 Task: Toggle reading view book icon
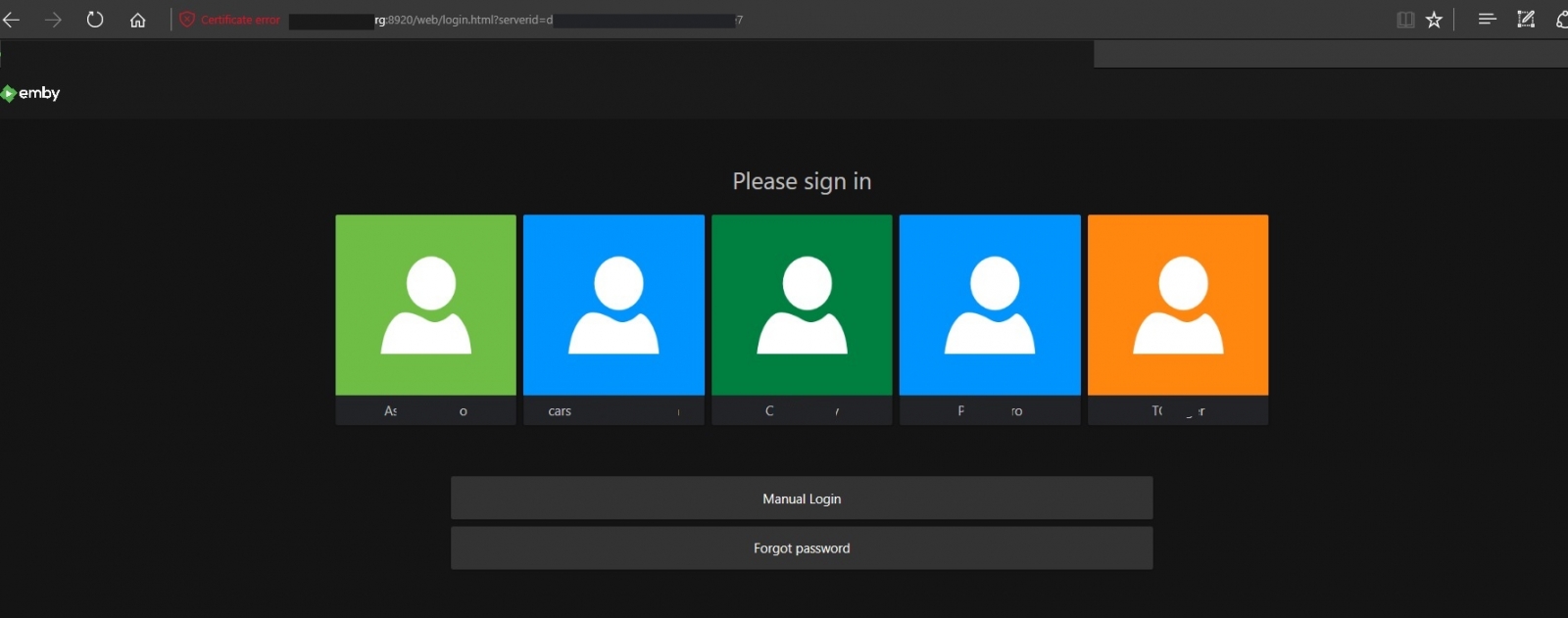pyautogui.click(x=1405, y=20)
